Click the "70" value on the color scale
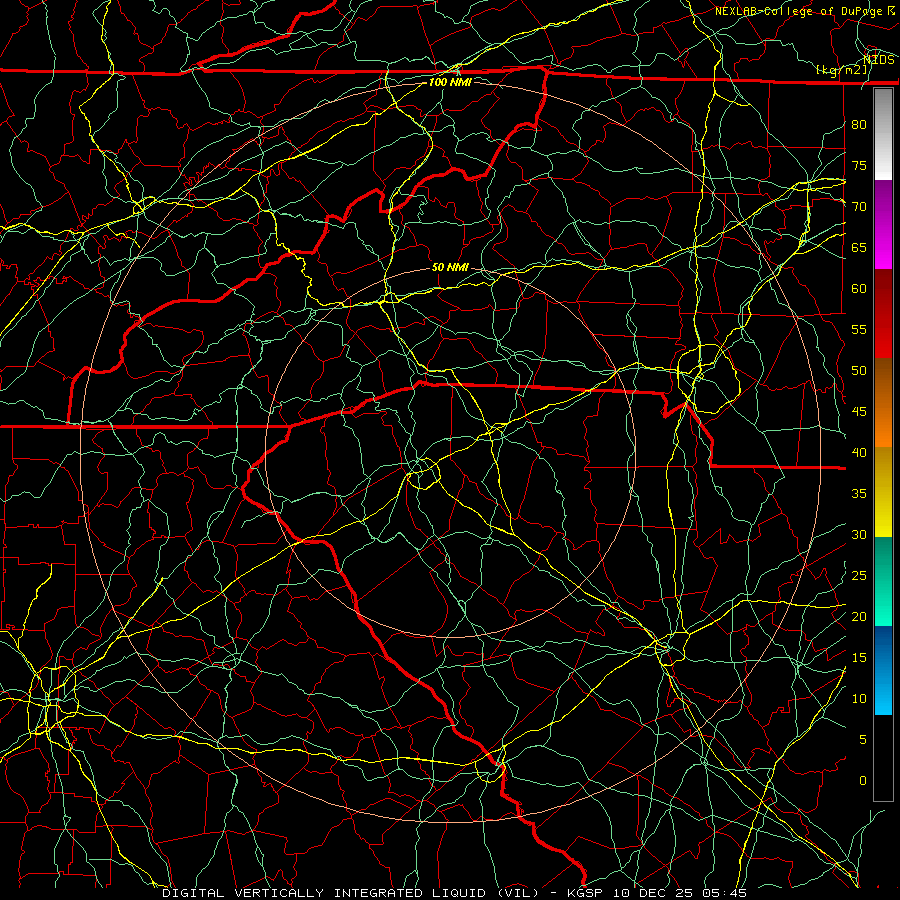900x900 pixels. (859, 207)
